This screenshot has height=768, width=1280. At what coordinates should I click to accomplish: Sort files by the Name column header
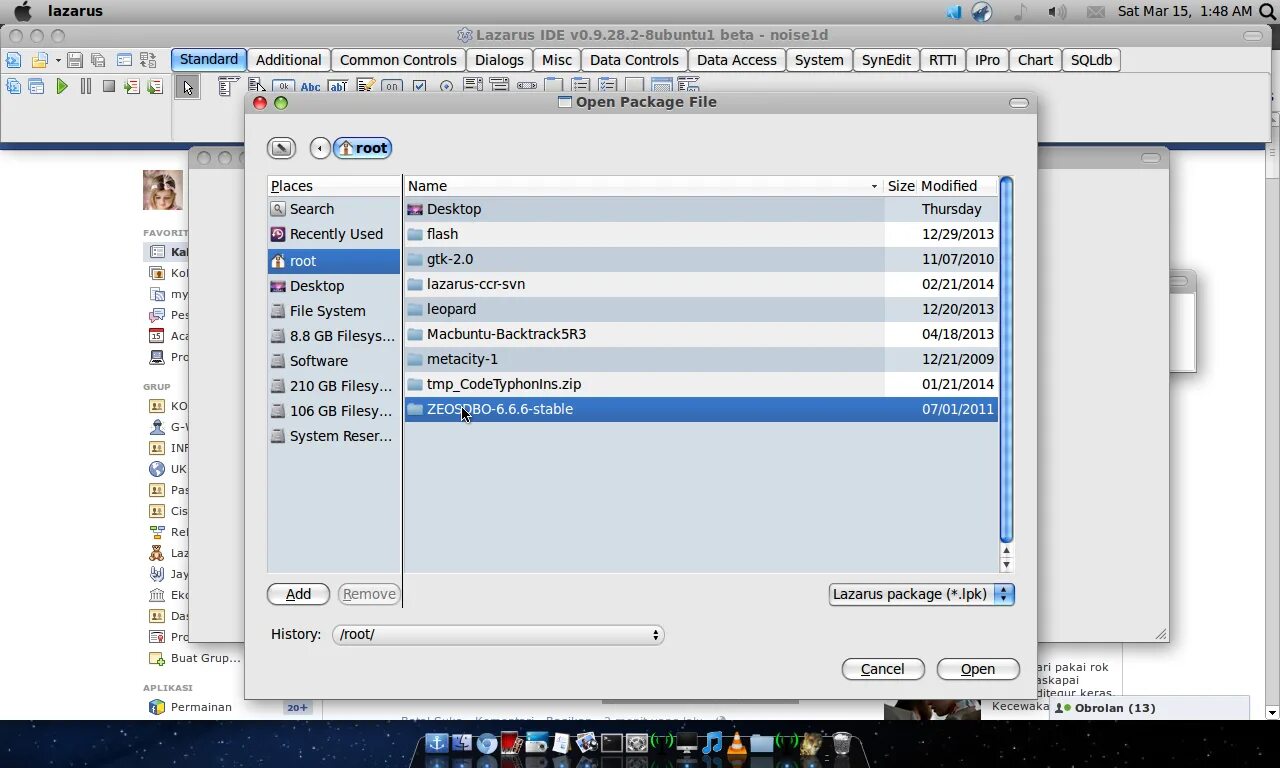point(644,186)
